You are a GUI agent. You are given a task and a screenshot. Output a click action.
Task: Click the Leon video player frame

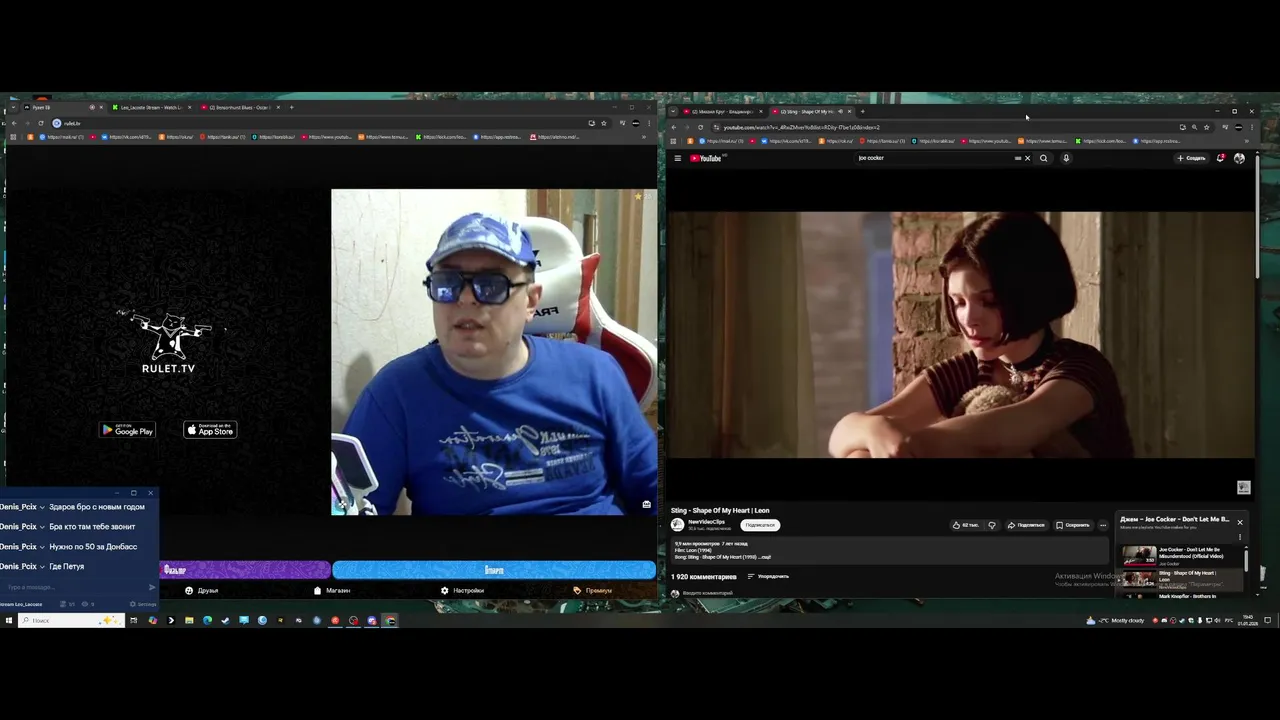click(x=961, y=335)
